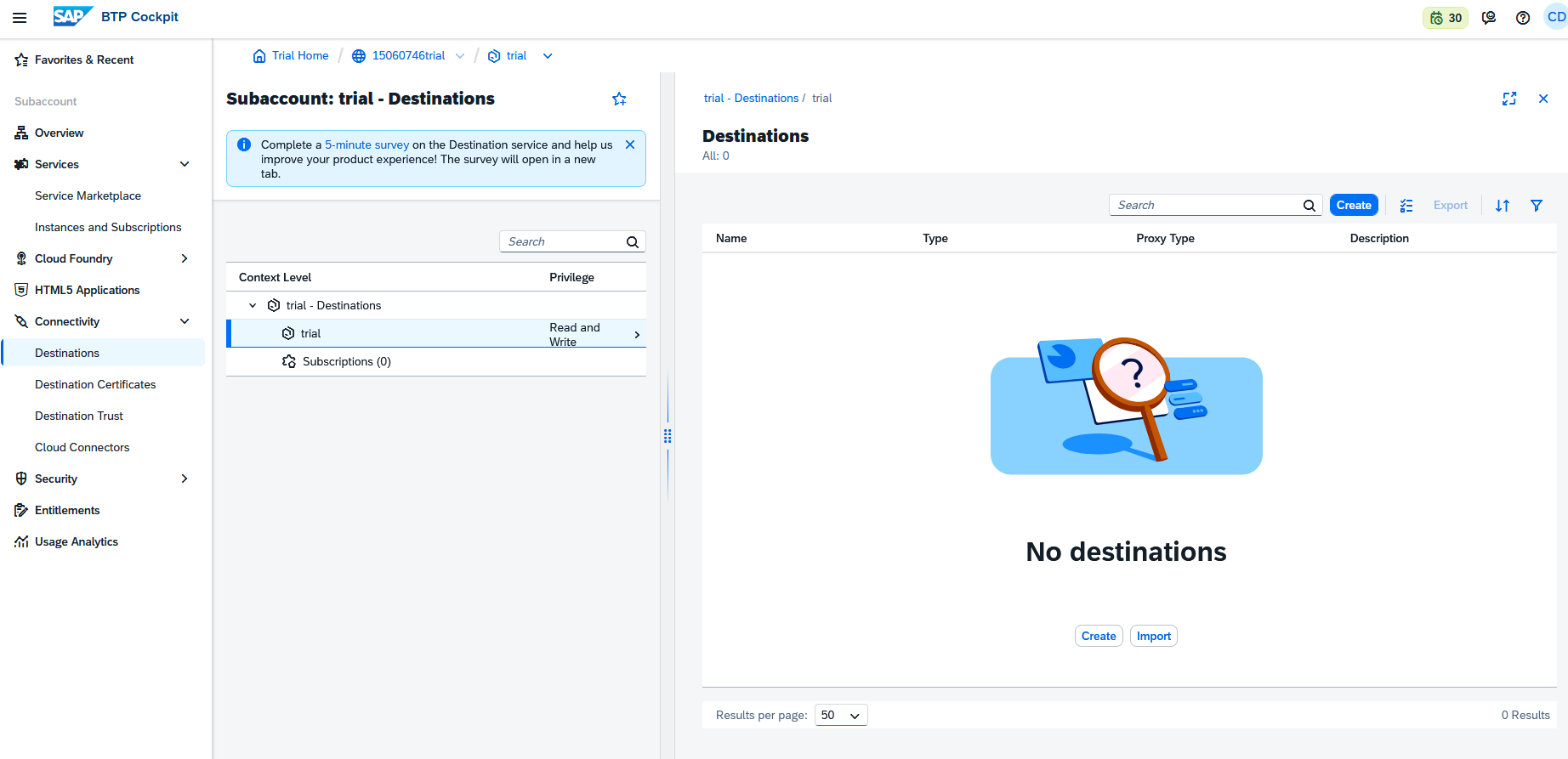
Task: Open details arrow on trial row
Action: [x=637, y=335]
